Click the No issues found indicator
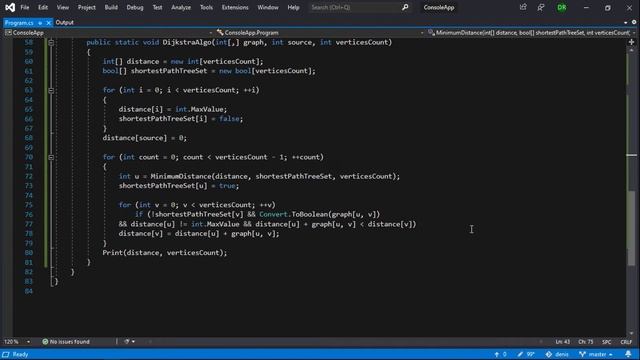Image resolution: width=640 pixels, height=360 pixels. tap(66, 342)
